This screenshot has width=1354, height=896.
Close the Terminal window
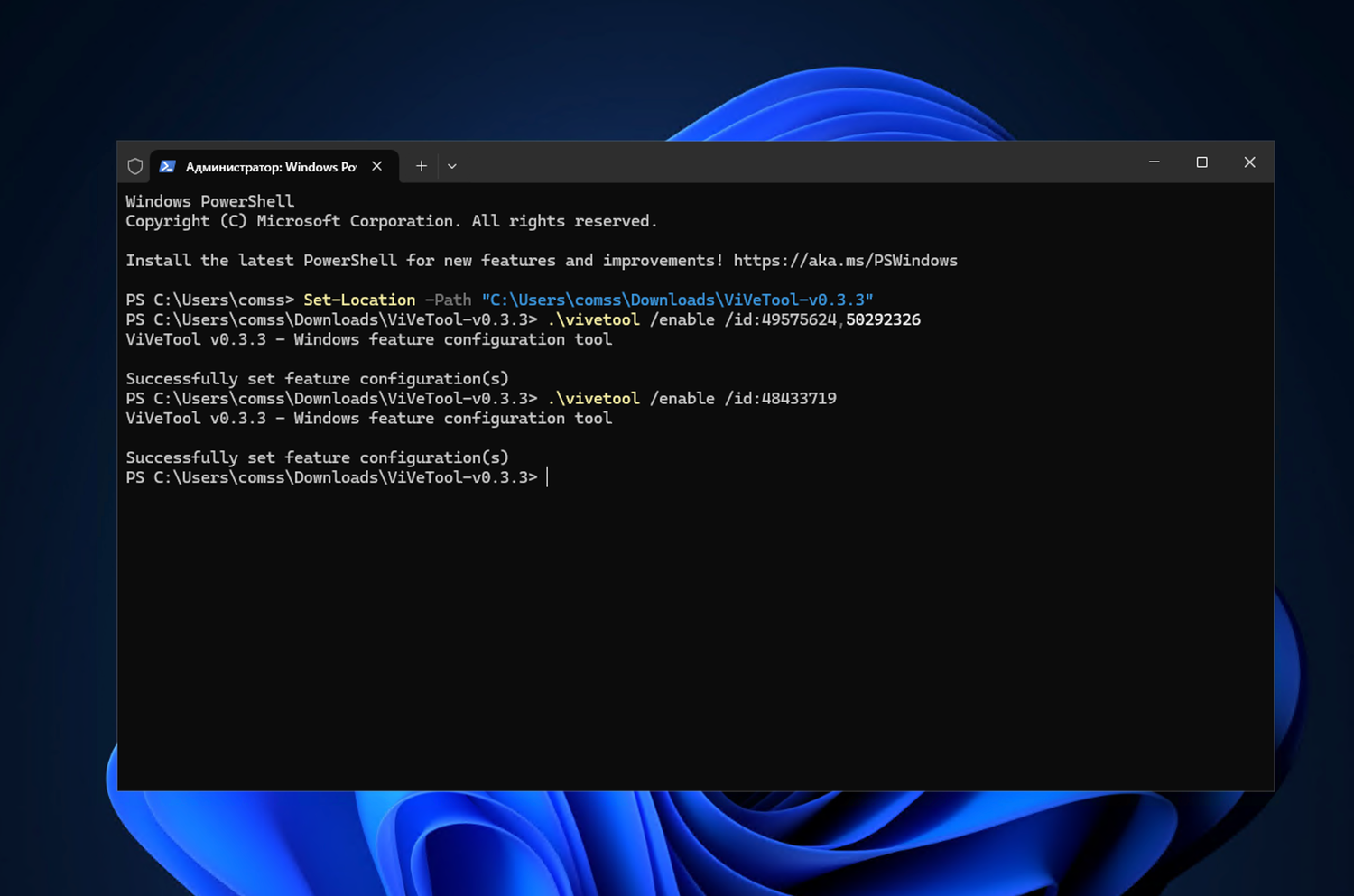pyautogui.click(x=1250, y=162)
